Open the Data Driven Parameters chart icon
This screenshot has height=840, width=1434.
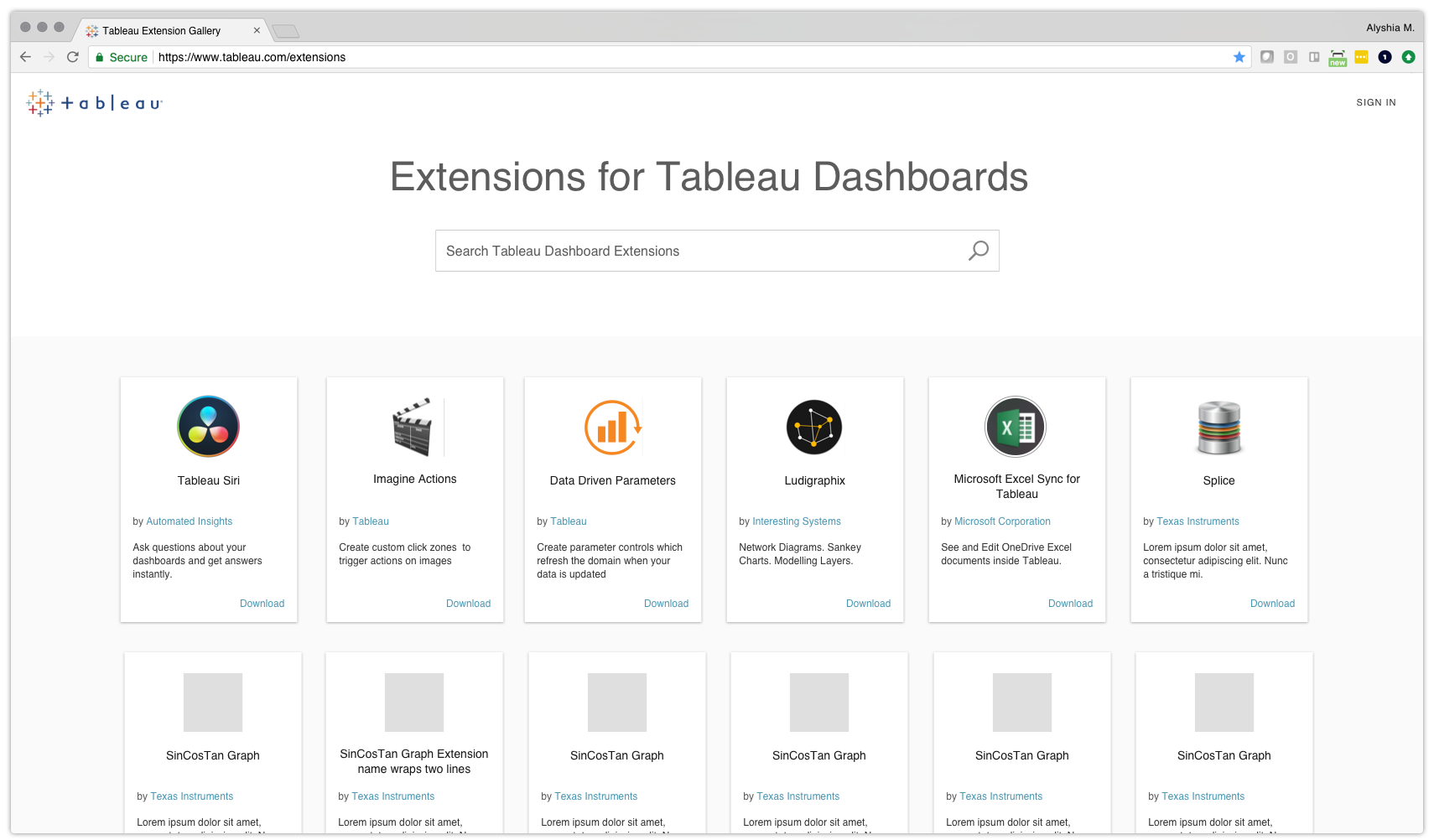pos(613,428)
